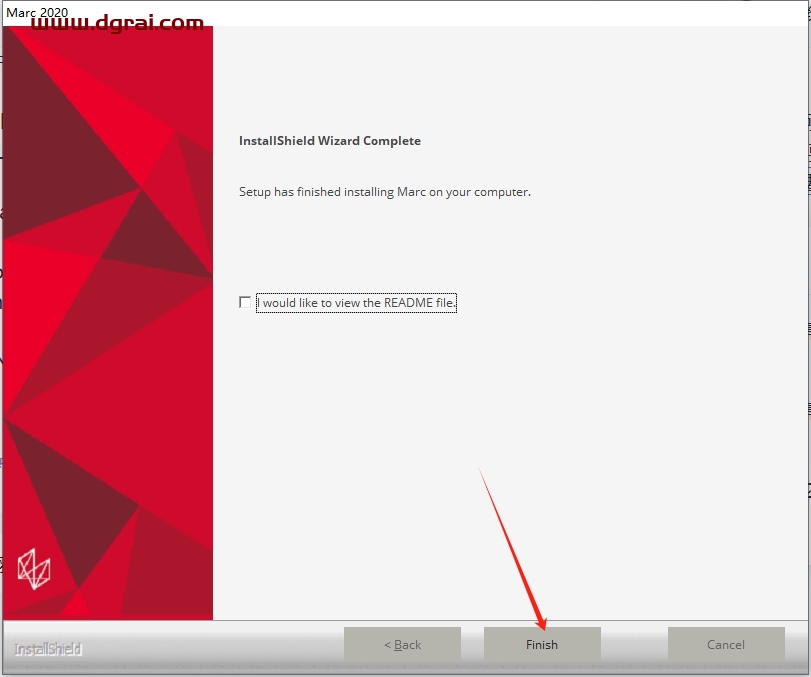Click the 'Setup has finished installing Marc' message
Viewport: 811px width, 677px height.
coord(385,192)
